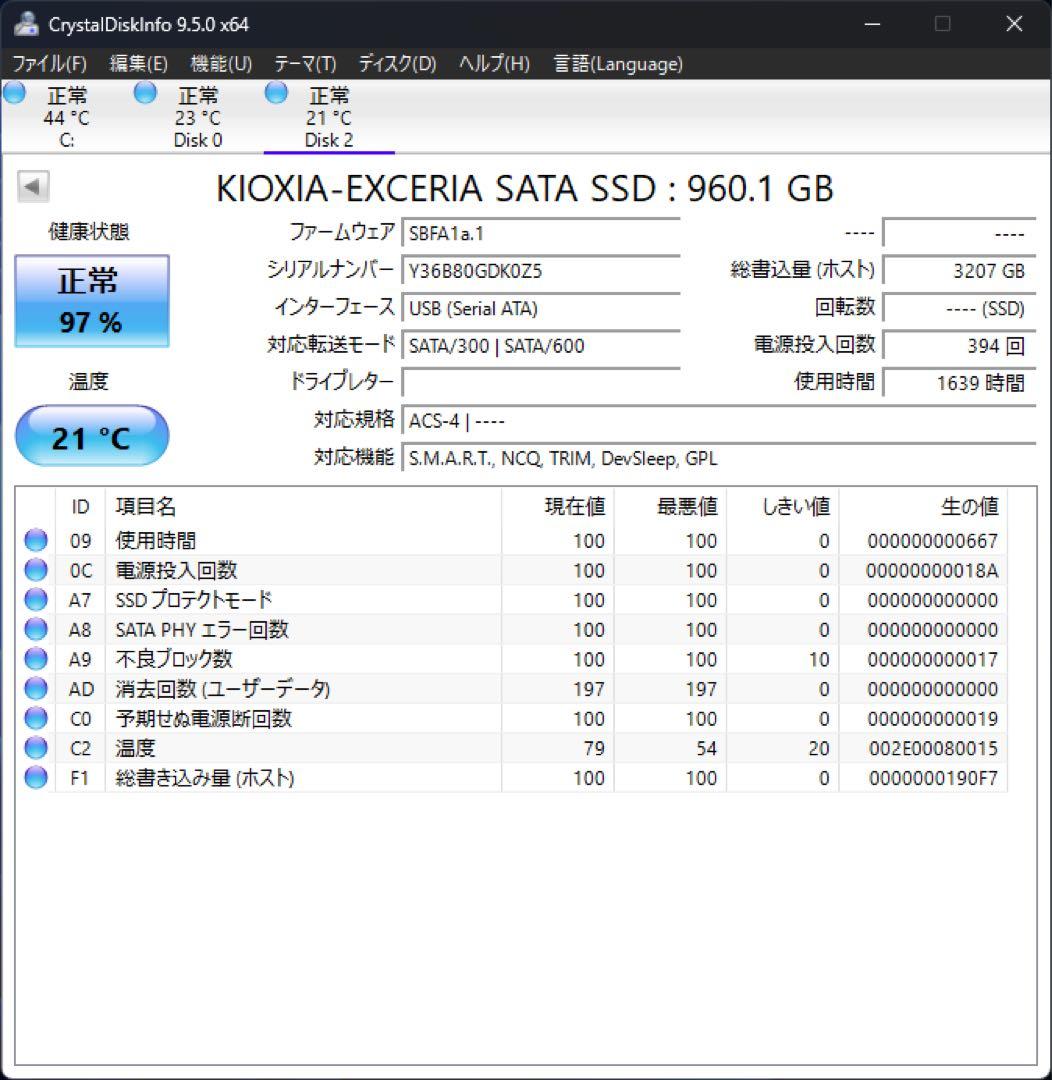
Task: Click status orb of A7 SSDプロテクトモード row
Action: [x=36, y=599]
